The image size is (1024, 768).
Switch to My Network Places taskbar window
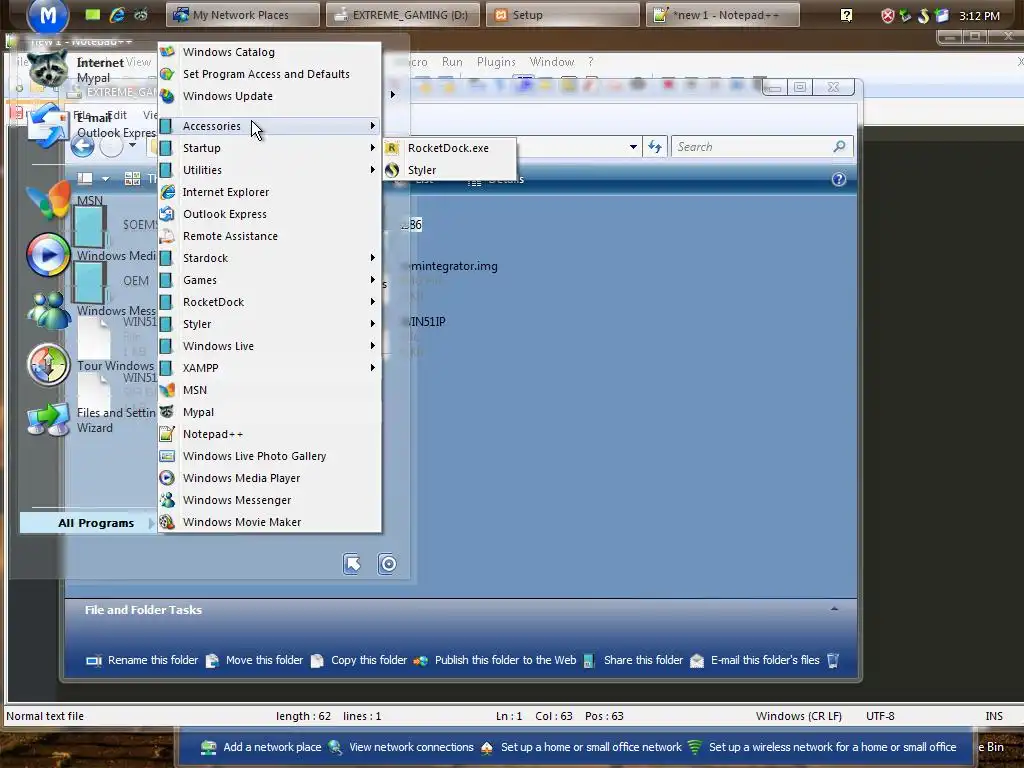point(242,15)
